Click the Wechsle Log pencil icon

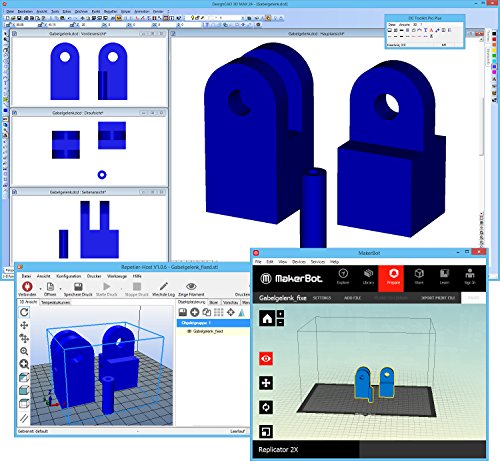163,286
